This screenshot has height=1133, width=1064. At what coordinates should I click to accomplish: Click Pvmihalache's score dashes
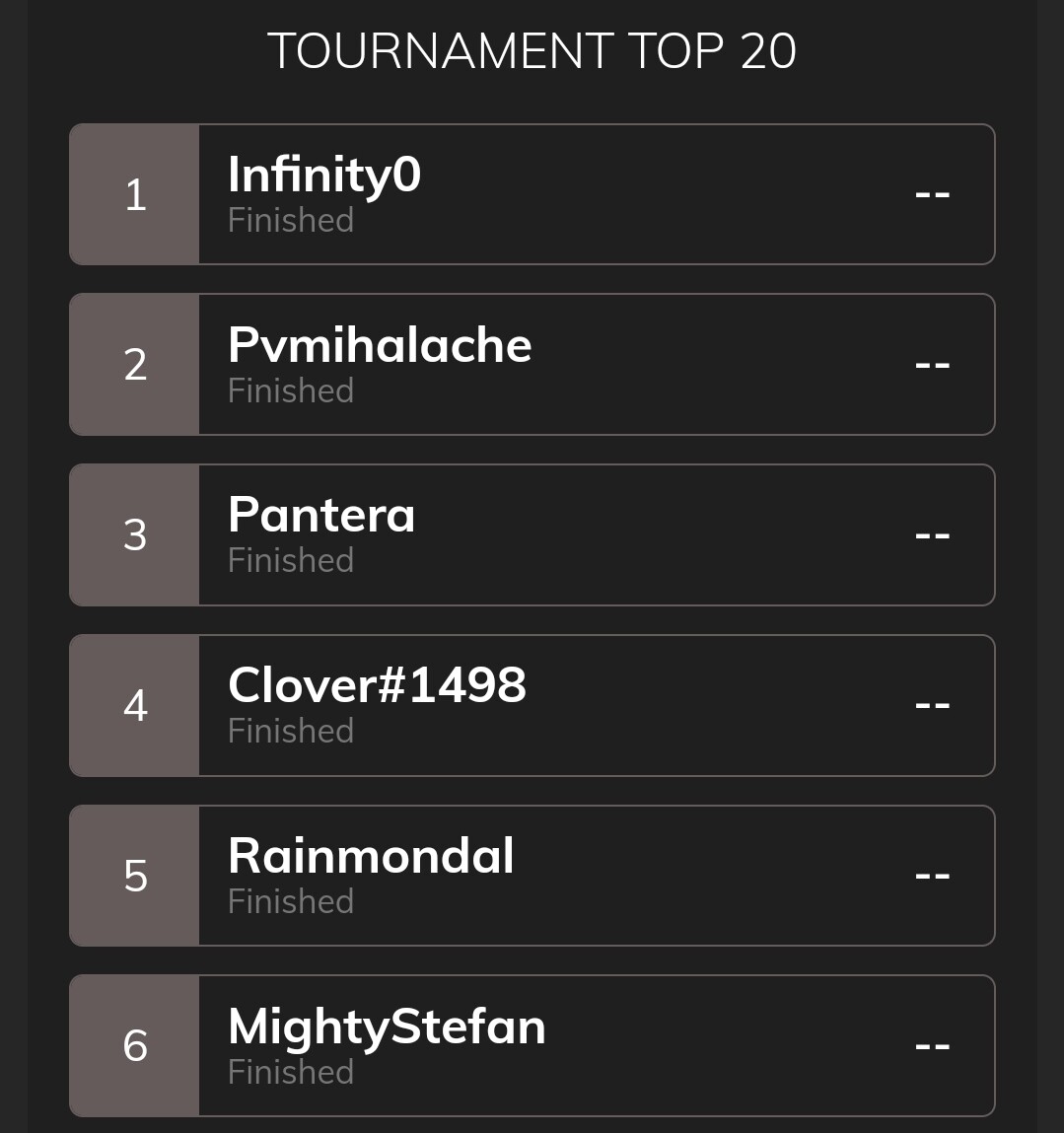tap(933, 365)
